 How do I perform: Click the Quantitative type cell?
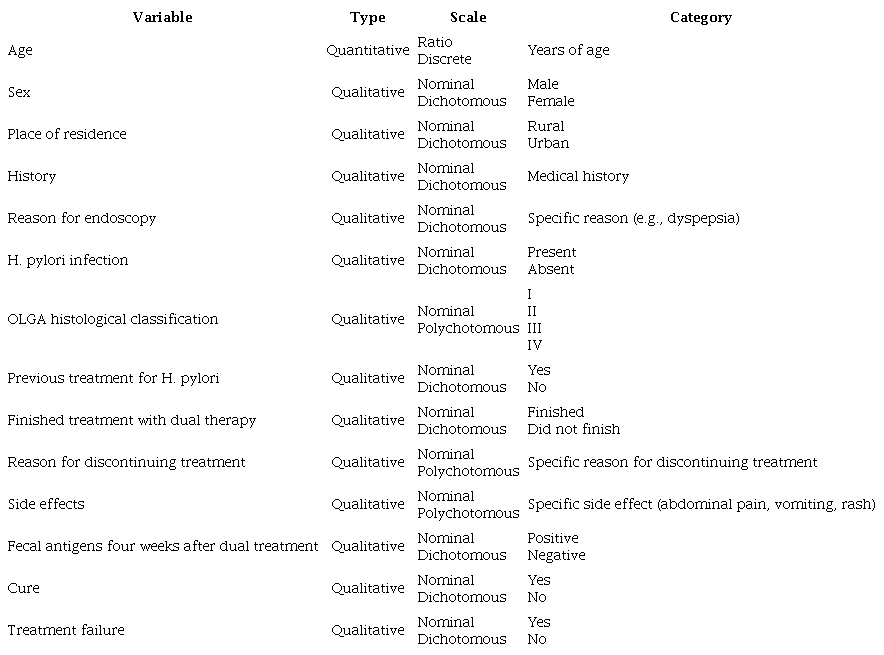(368, 50)
